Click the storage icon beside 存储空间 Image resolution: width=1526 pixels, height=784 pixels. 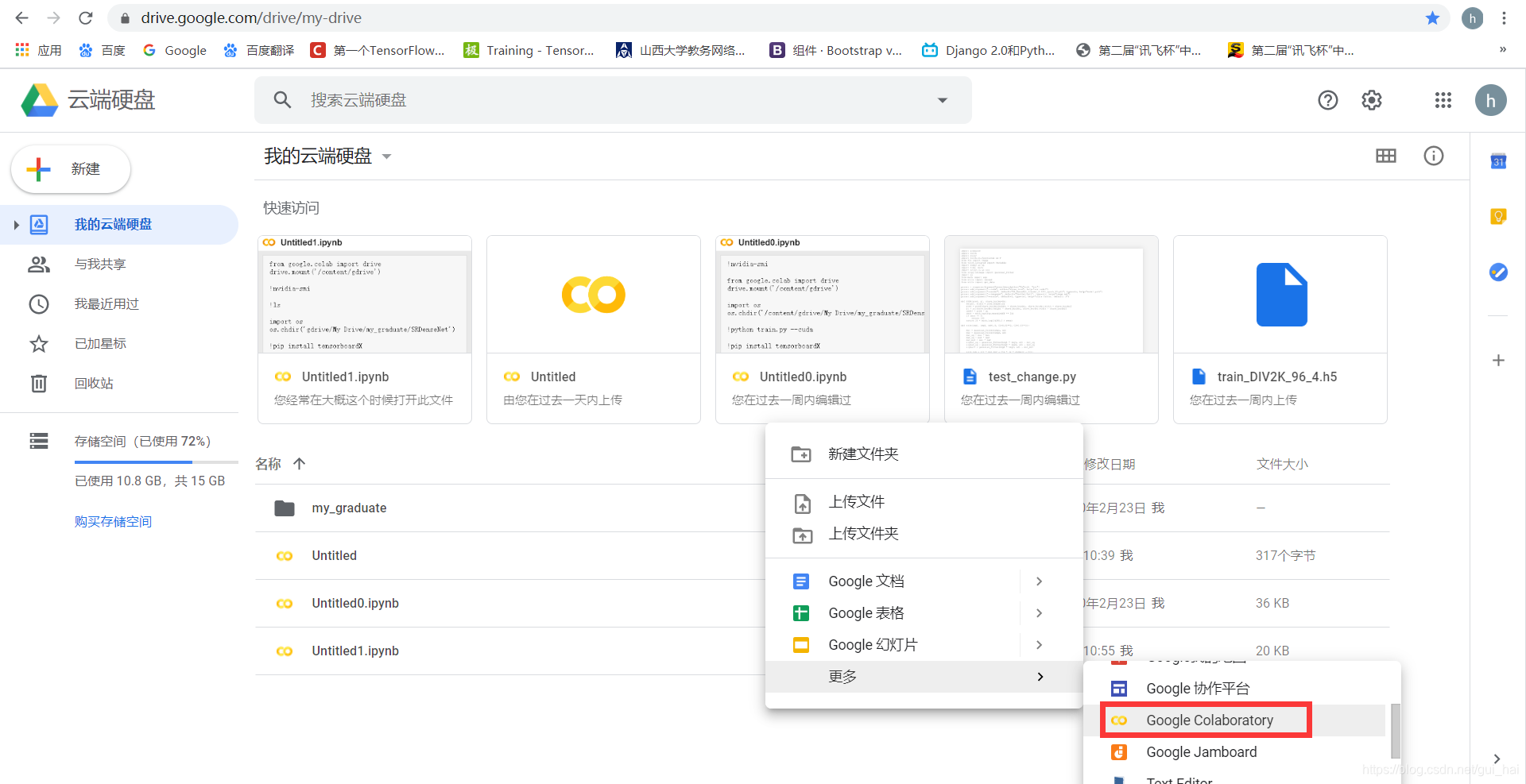pos(38,441)
